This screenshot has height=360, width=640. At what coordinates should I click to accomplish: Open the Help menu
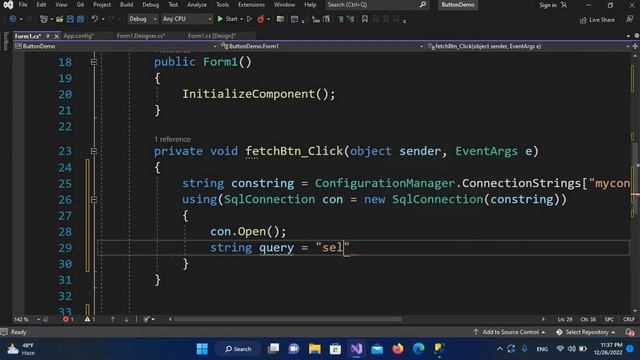coord(310,5)
